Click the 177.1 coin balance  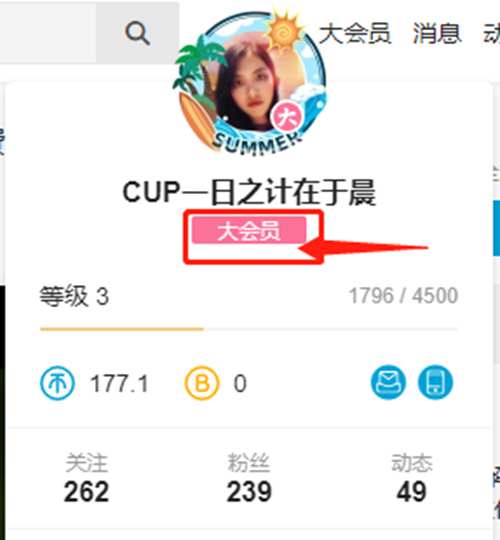coord(119,384)
